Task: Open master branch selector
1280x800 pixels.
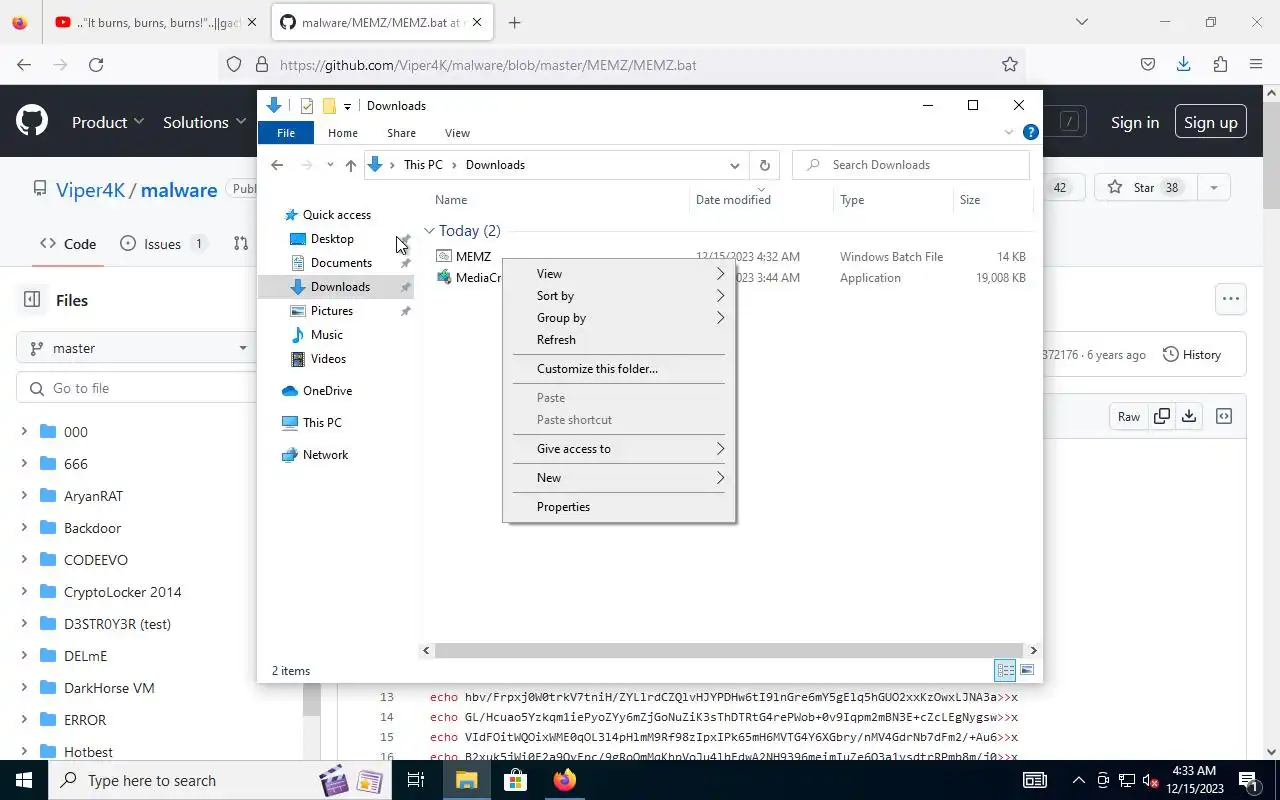Action: 137,348
